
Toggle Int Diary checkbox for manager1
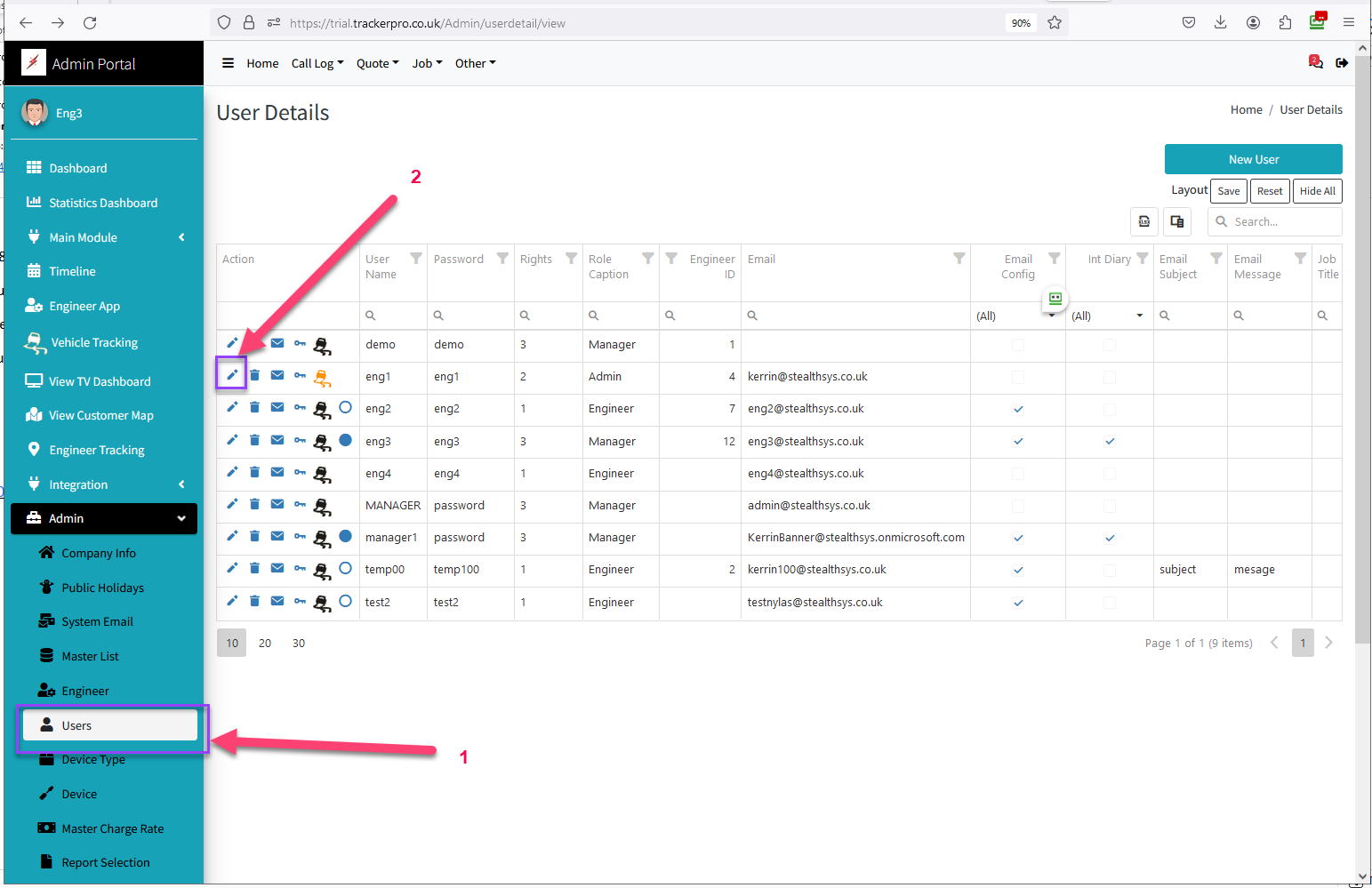pos(1110,538)
